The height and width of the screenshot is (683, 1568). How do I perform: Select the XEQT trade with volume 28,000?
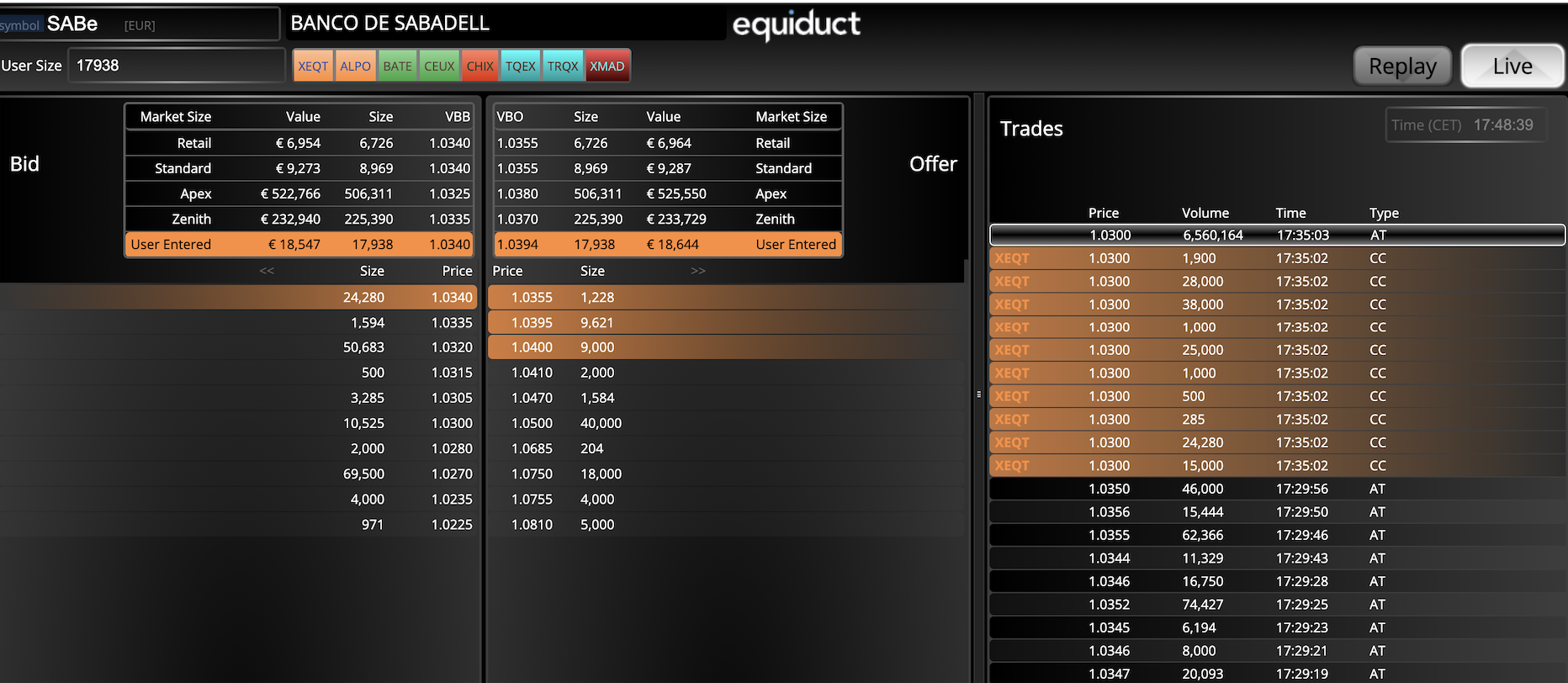pos(1278,282)
